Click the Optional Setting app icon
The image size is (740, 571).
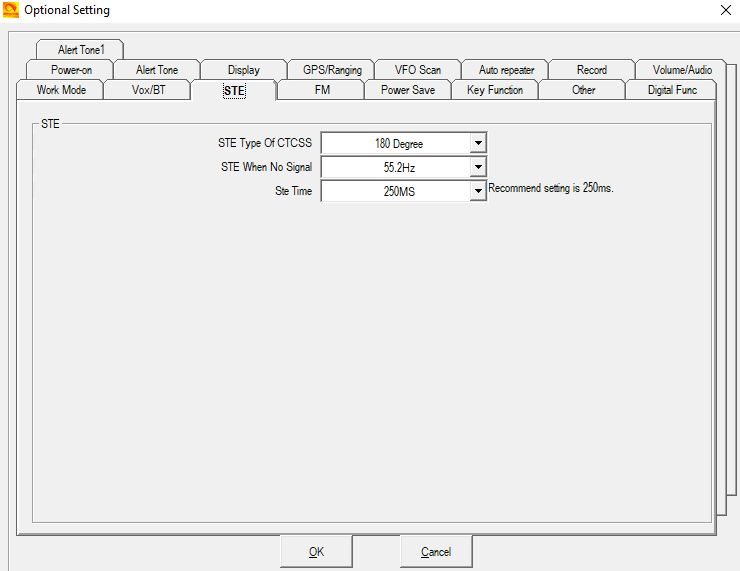click(11, 10)
